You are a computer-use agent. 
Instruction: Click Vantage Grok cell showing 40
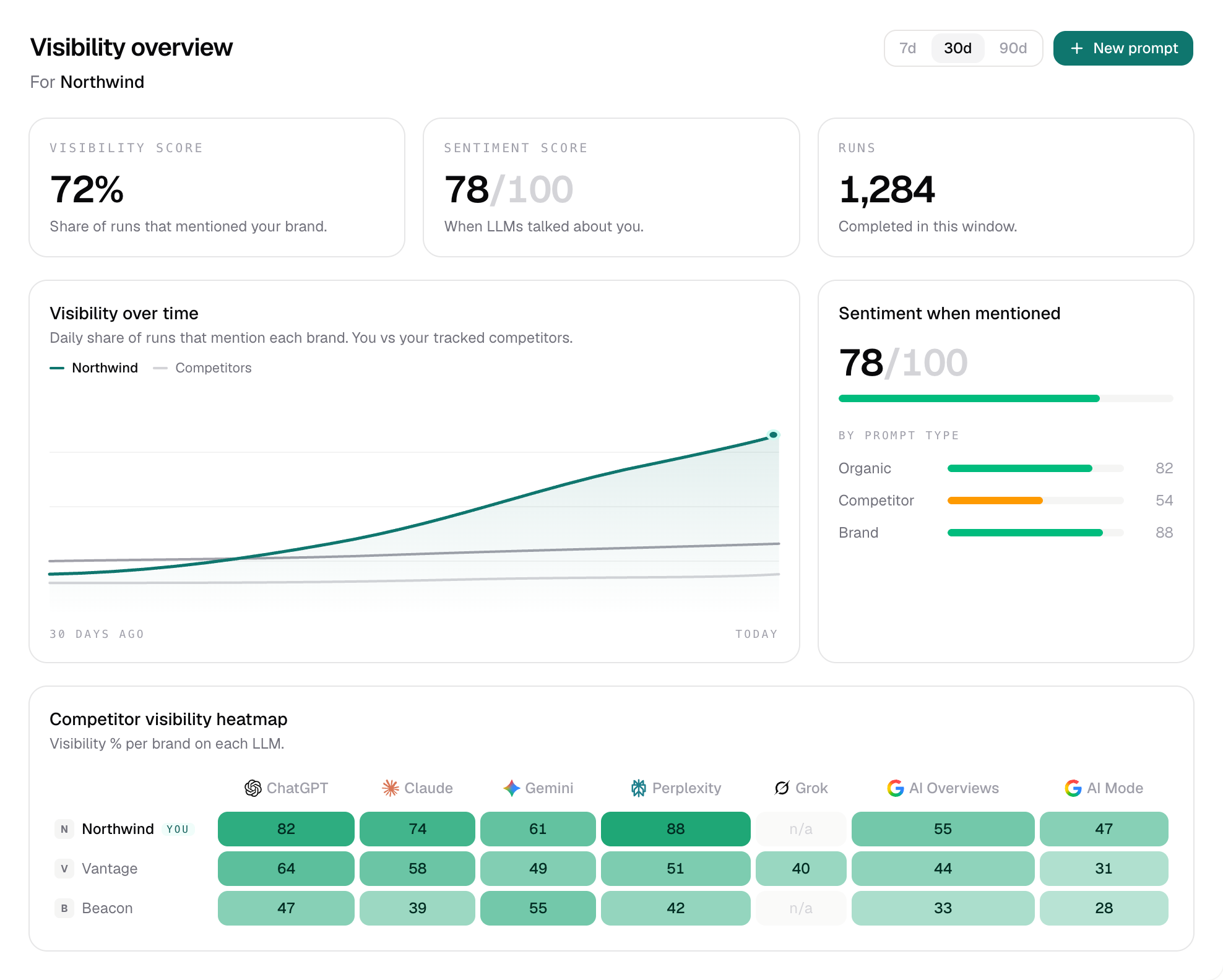[801, 869]
